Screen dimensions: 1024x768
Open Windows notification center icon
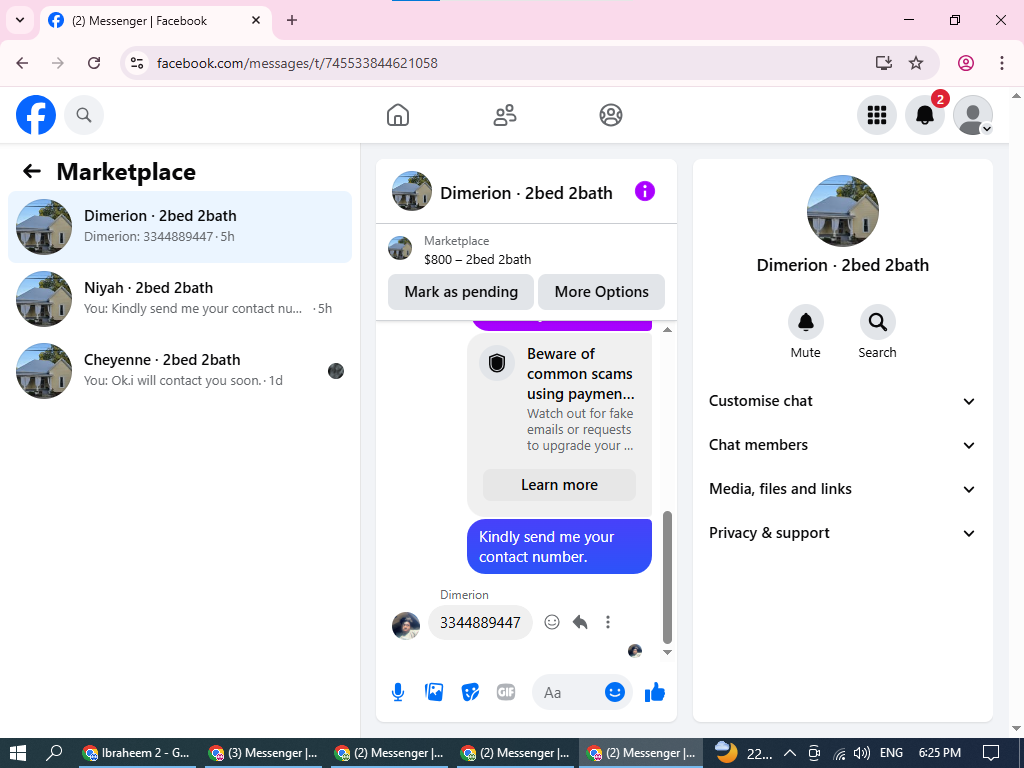(991, 753)
